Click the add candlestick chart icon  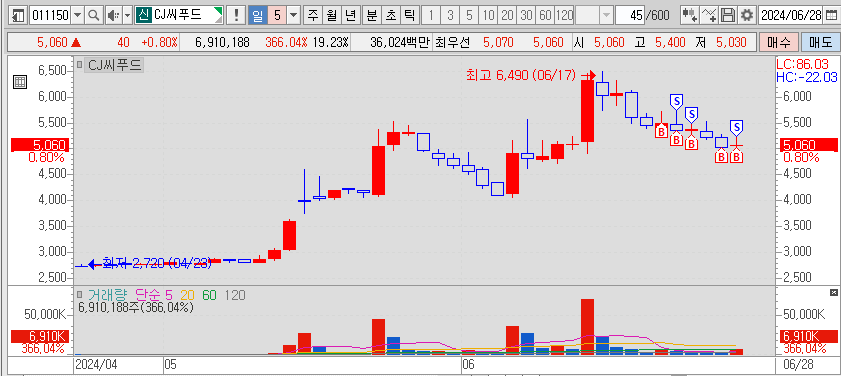(690, 15)
